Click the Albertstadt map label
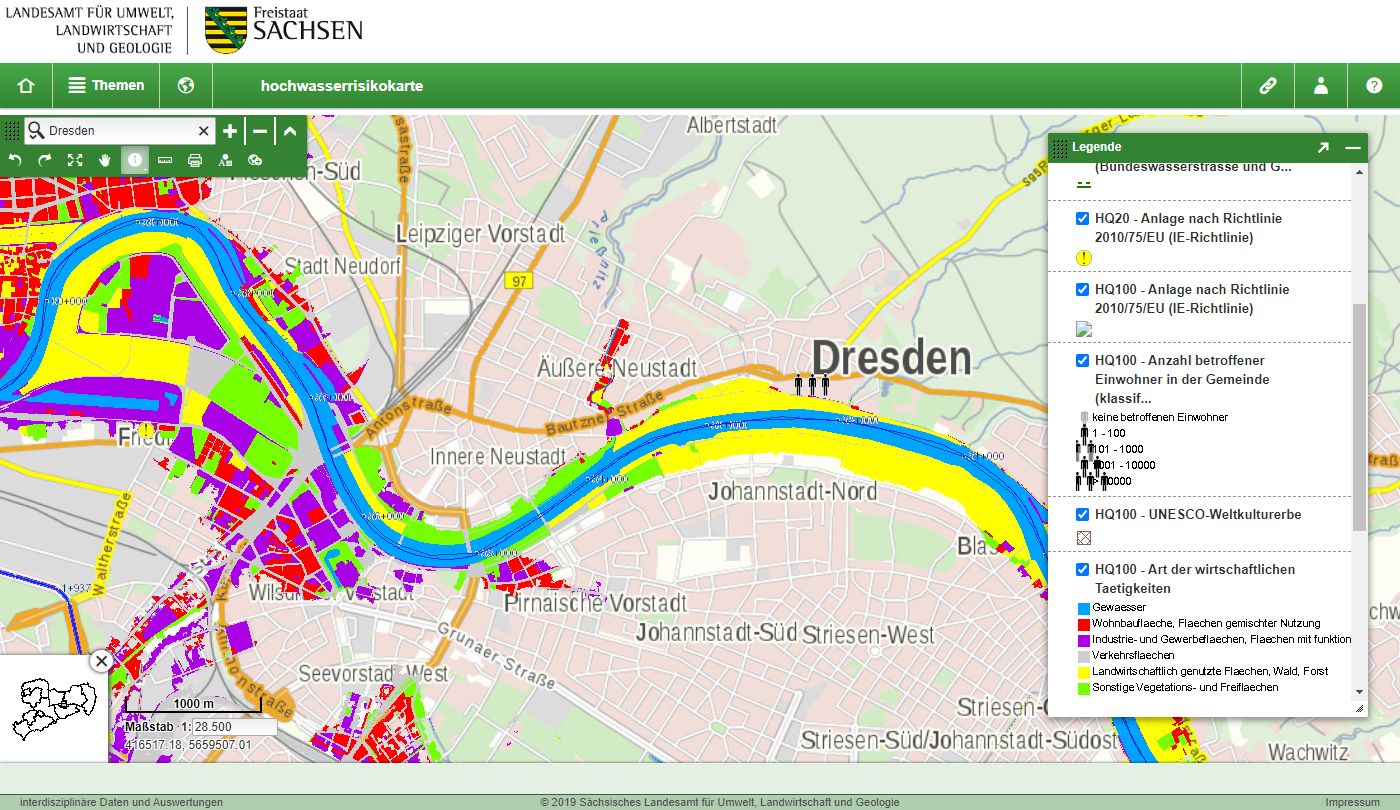 (732, 126)
